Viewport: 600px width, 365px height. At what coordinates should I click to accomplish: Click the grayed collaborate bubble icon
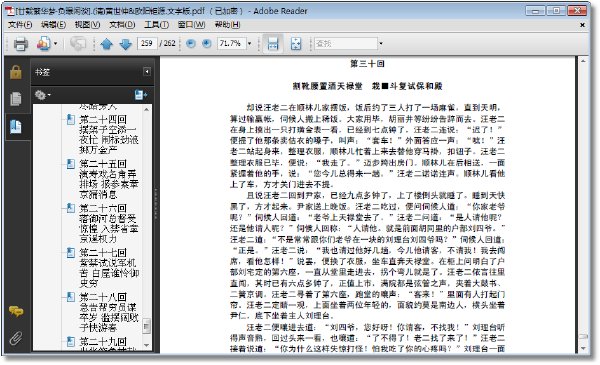[78, 44]
